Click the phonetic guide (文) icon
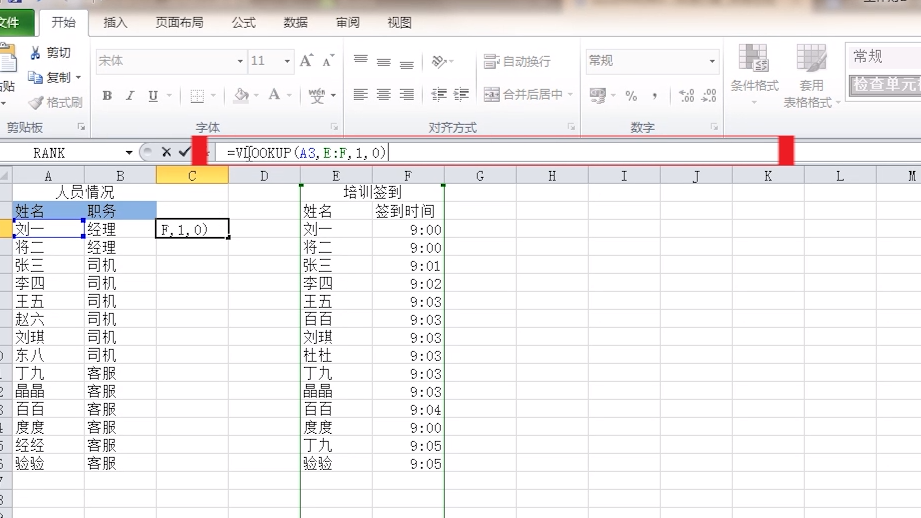 tap(317, 96)
